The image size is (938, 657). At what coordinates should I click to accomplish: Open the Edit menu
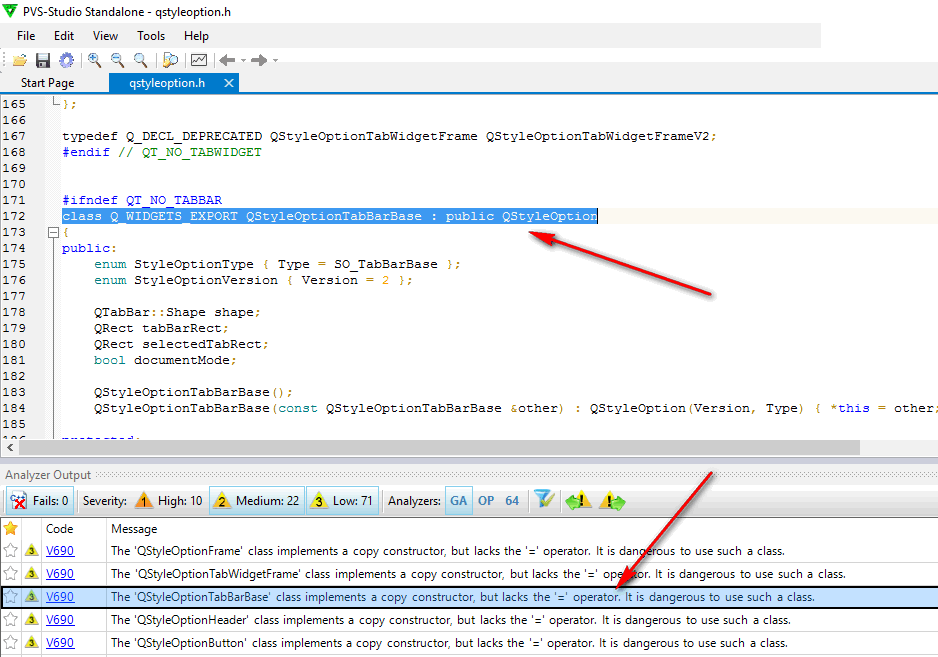pos(63,36)
